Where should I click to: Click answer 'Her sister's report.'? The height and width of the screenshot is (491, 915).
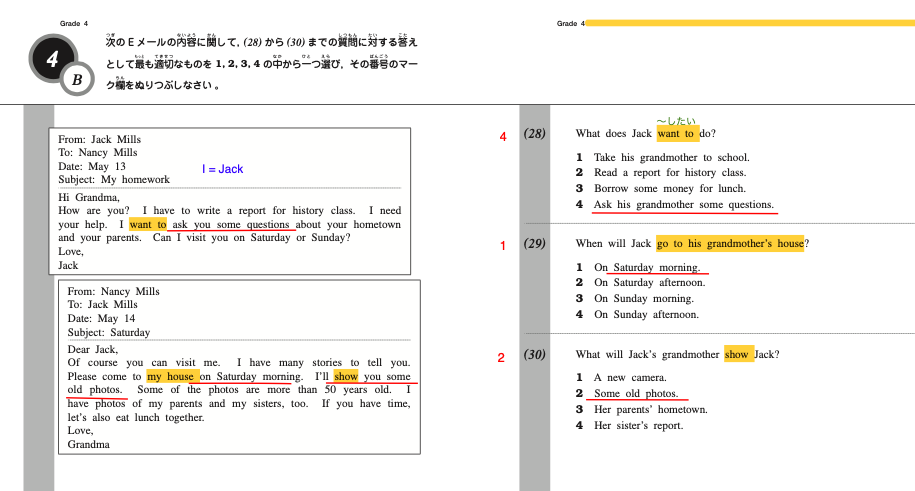pos(638,426)
